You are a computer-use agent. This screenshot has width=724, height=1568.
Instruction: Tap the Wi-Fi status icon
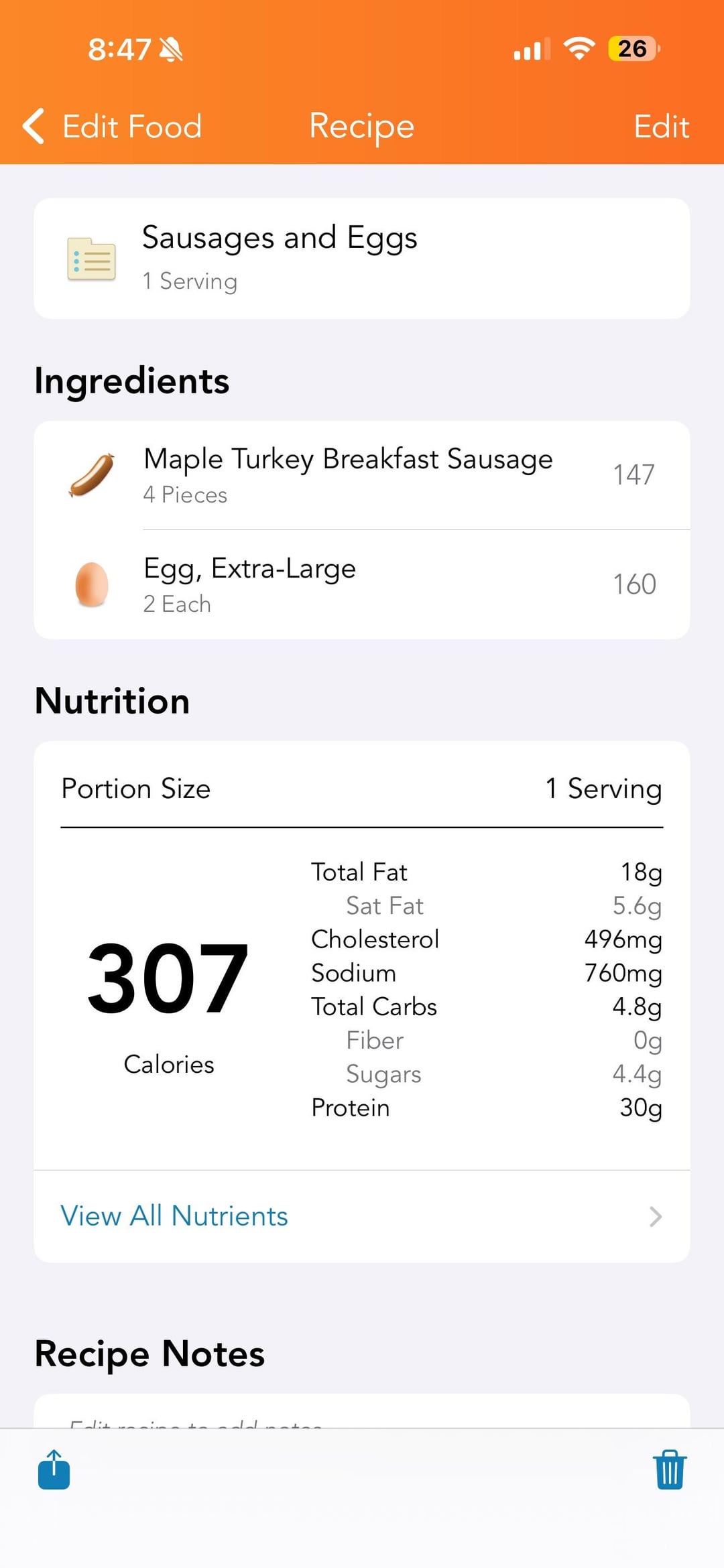point(579,49)
